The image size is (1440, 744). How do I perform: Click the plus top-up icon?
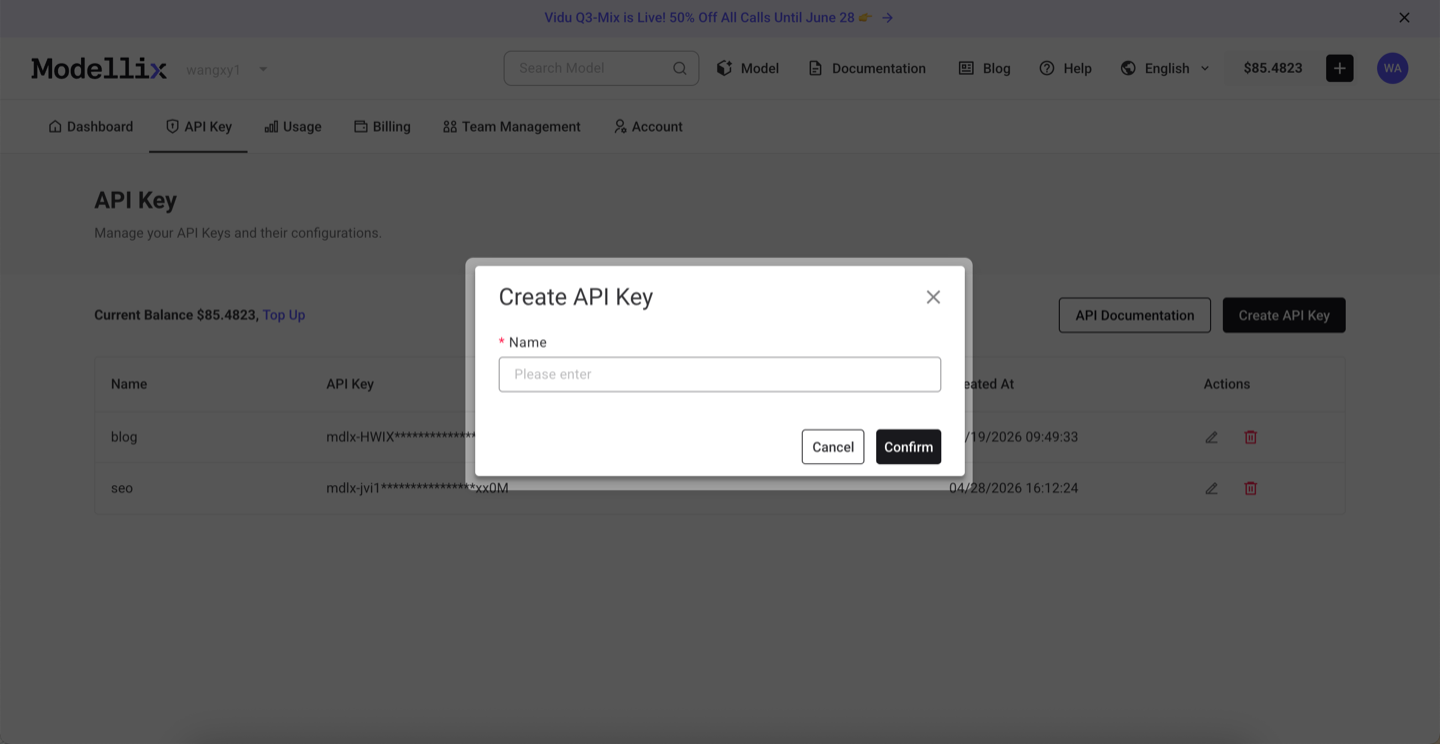[1340, 68]
